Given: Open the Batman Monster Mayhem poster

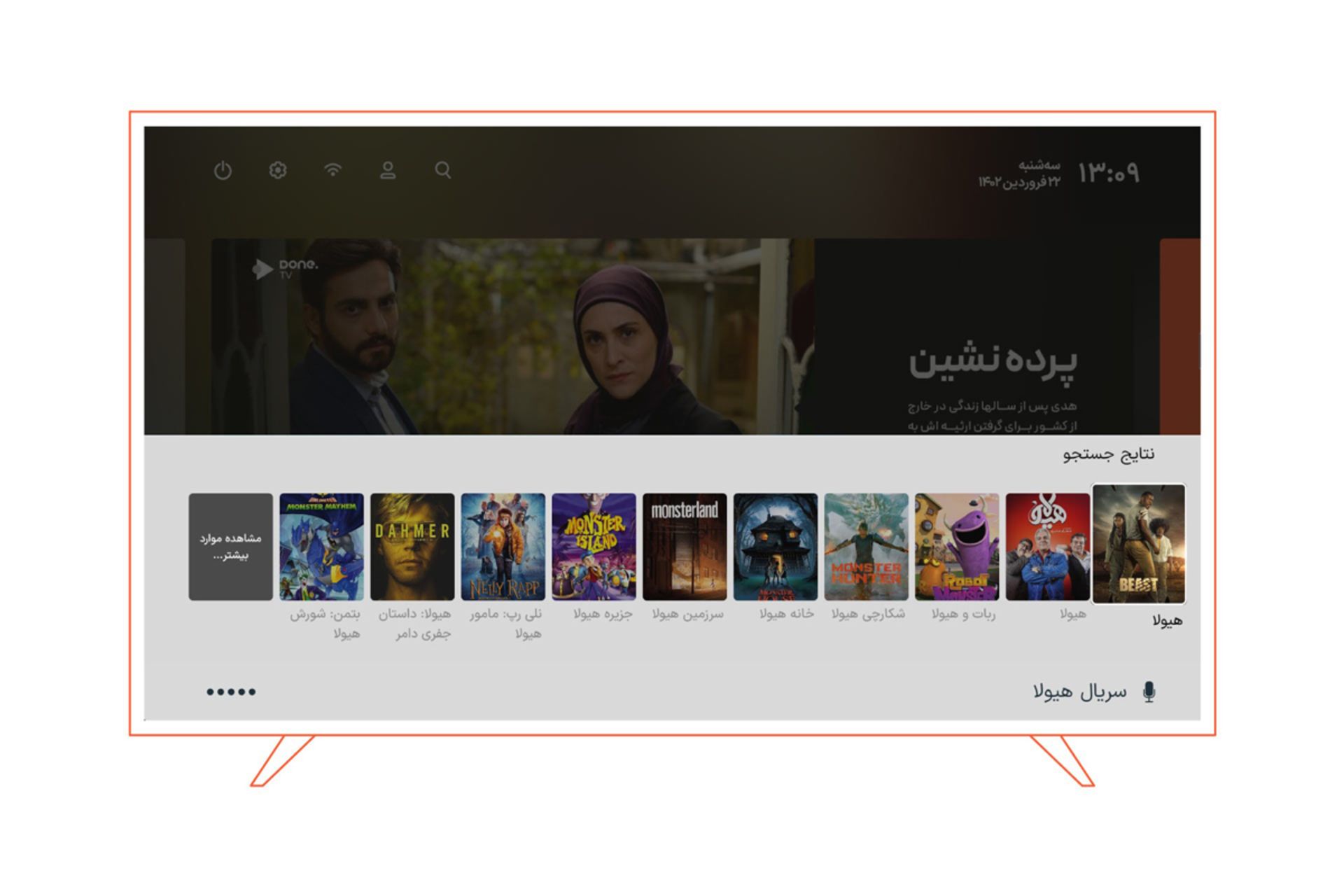Looking at the screenshot, I should click(321, 547).
